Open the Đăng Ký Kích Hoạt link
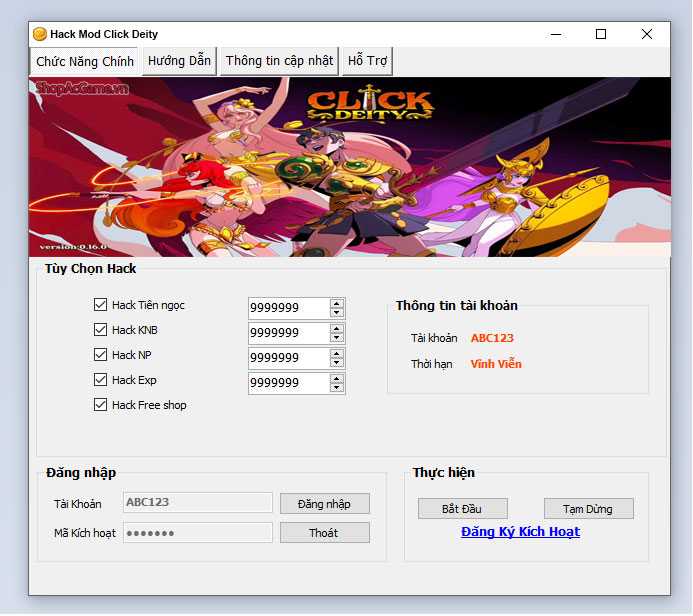This screenshot has height=616, width=693. [520, 532]
